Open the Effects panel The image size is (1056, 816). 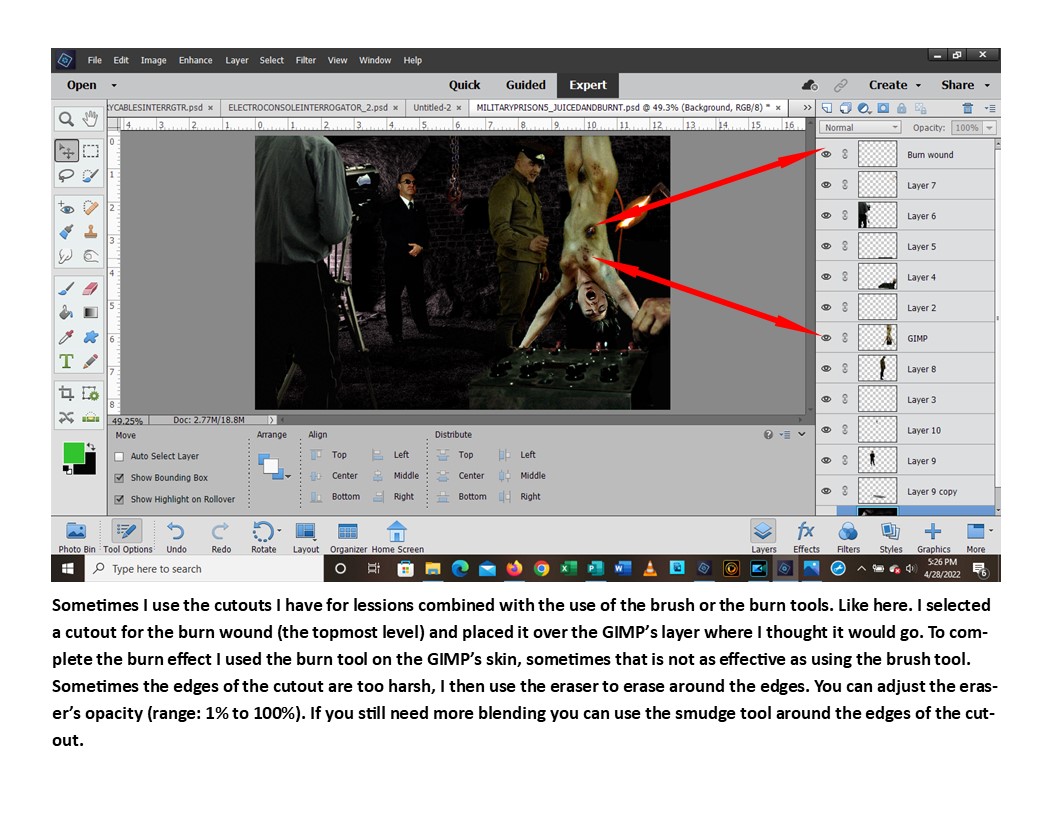tap(806, 536)
